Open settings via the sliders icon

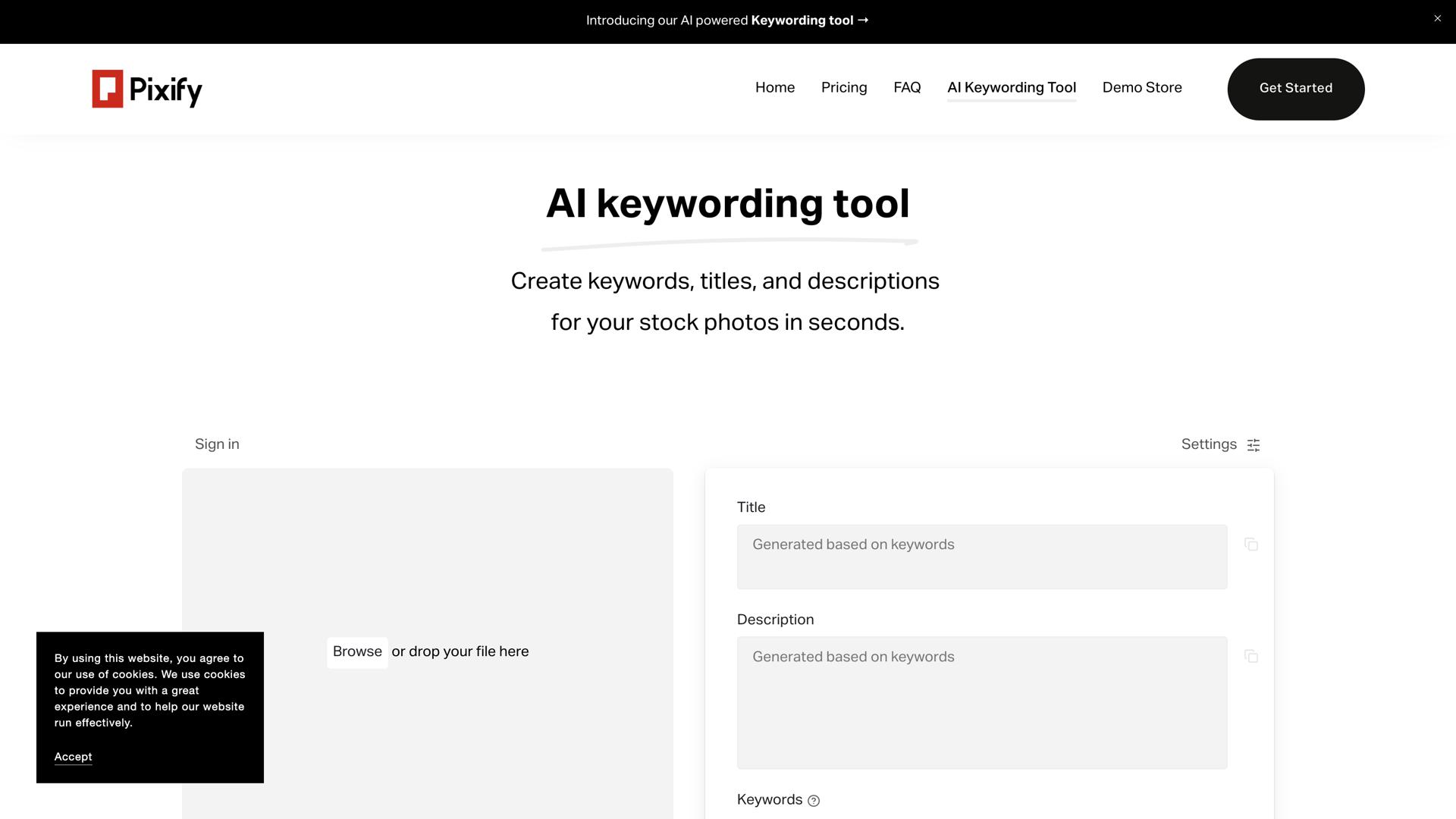point(1253,444)
